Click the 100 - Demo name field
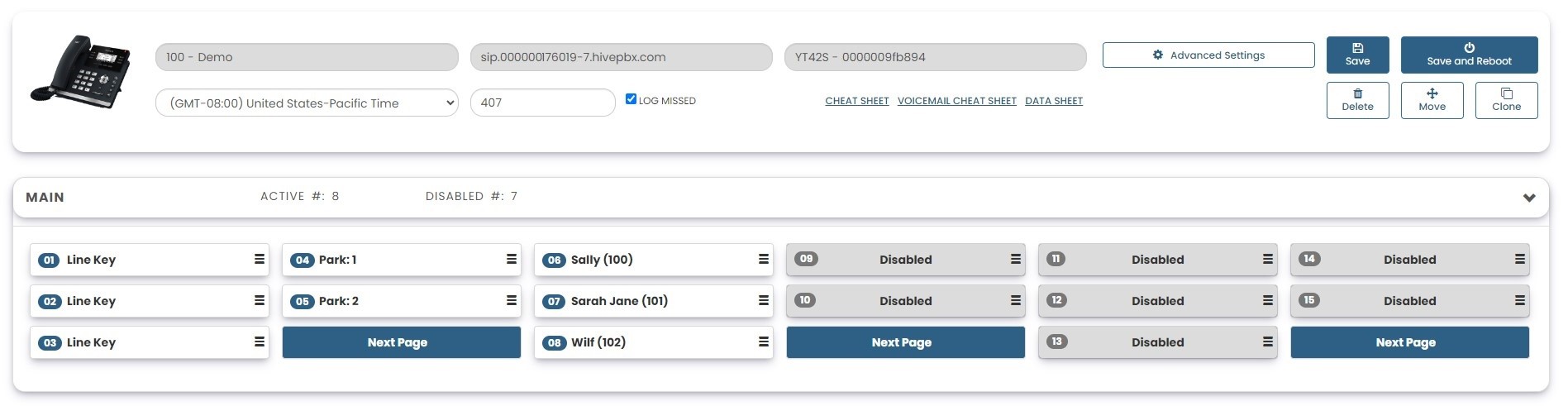Screen dimensions: 1568x406 [307, 57]
